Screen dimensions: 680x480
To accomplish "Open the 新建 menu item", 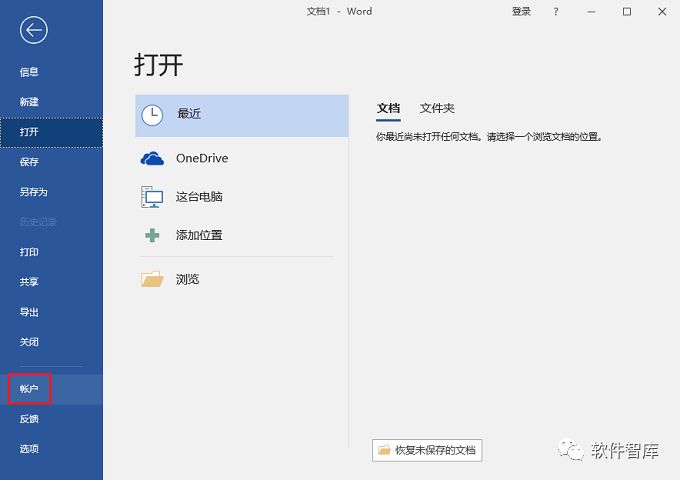I will [51, 102].
